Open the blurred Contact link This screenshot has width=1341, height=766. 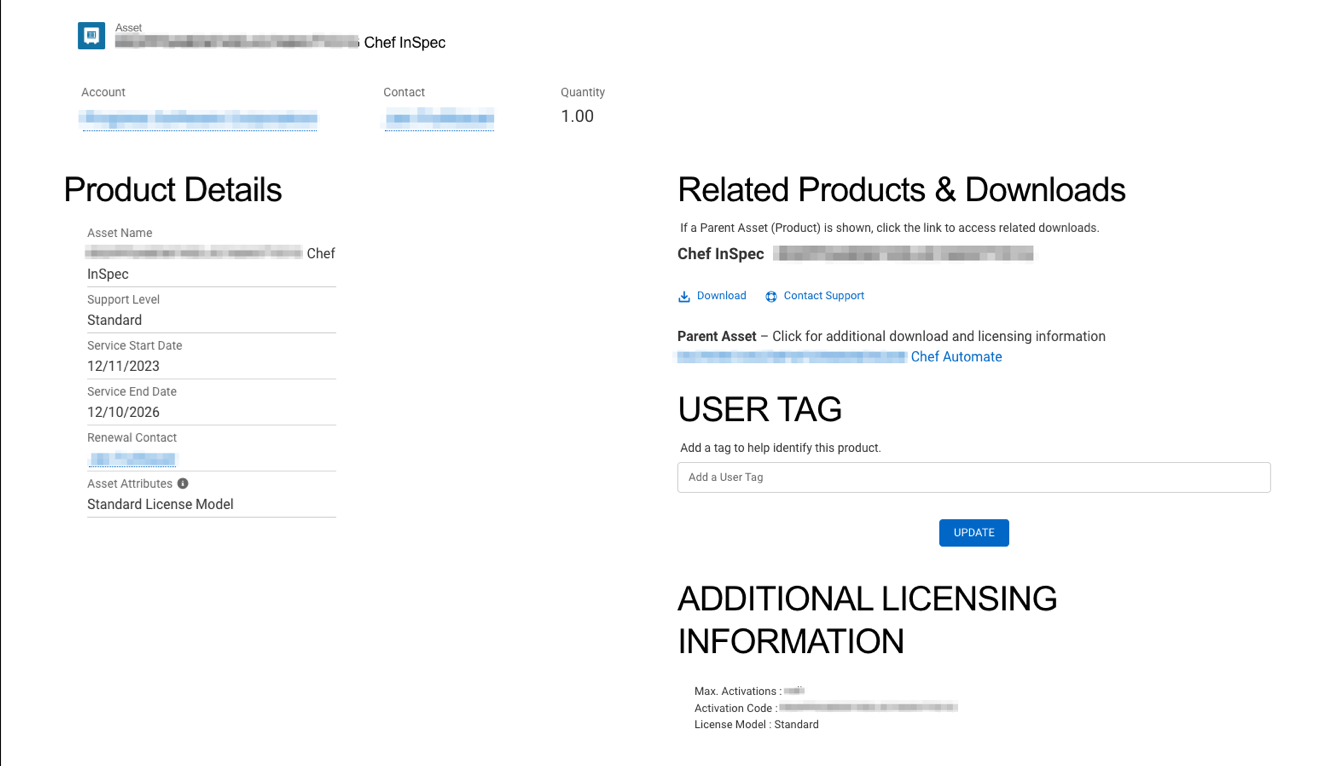(439, 119)
